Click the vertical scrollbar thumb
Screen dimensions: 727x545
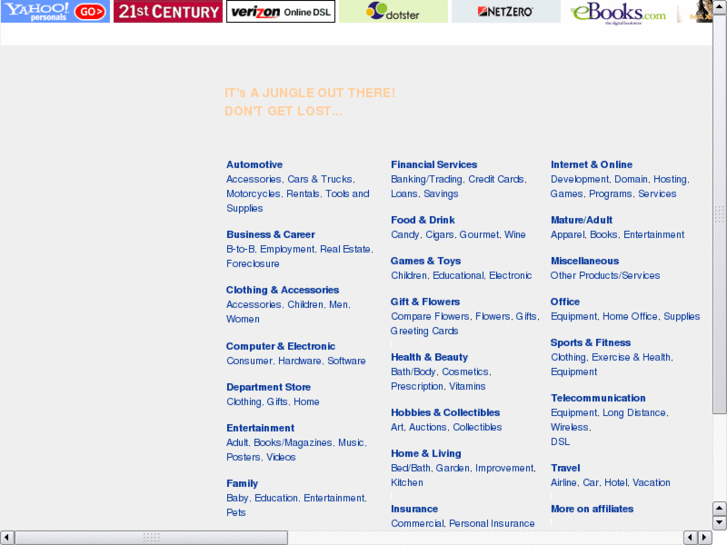click(719, 214)
